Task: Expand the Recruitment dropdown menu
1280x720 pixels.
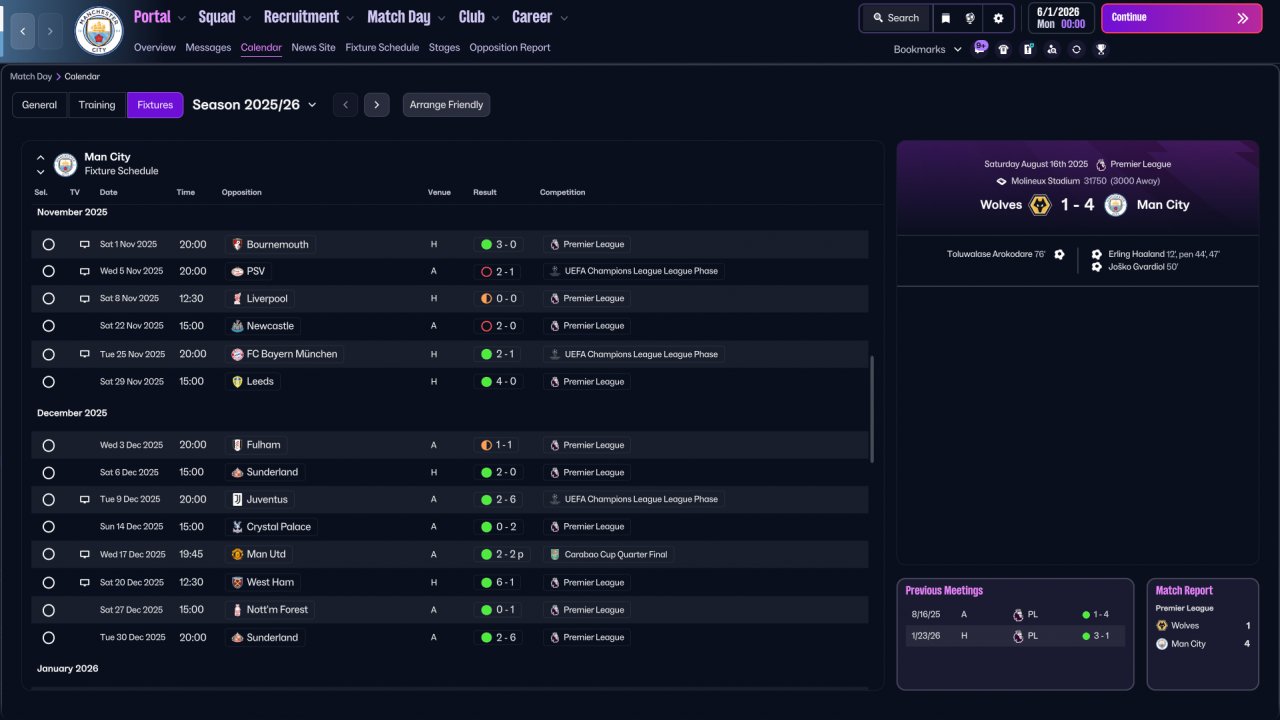Action: [x=309, y=17]
